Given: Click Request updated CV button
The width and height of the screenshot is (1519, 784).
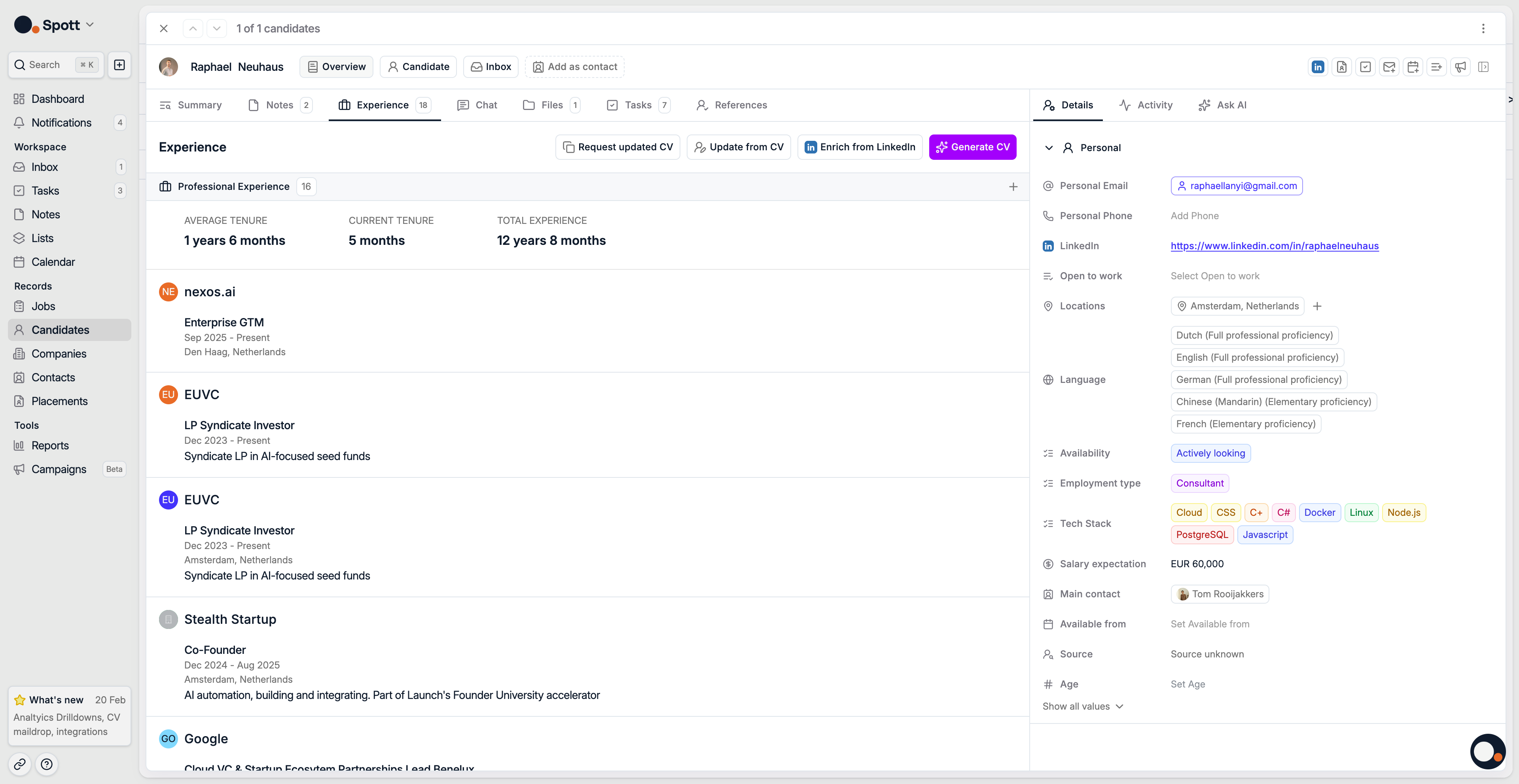Looking at the screenshot, I should click(x=617, y=148).
